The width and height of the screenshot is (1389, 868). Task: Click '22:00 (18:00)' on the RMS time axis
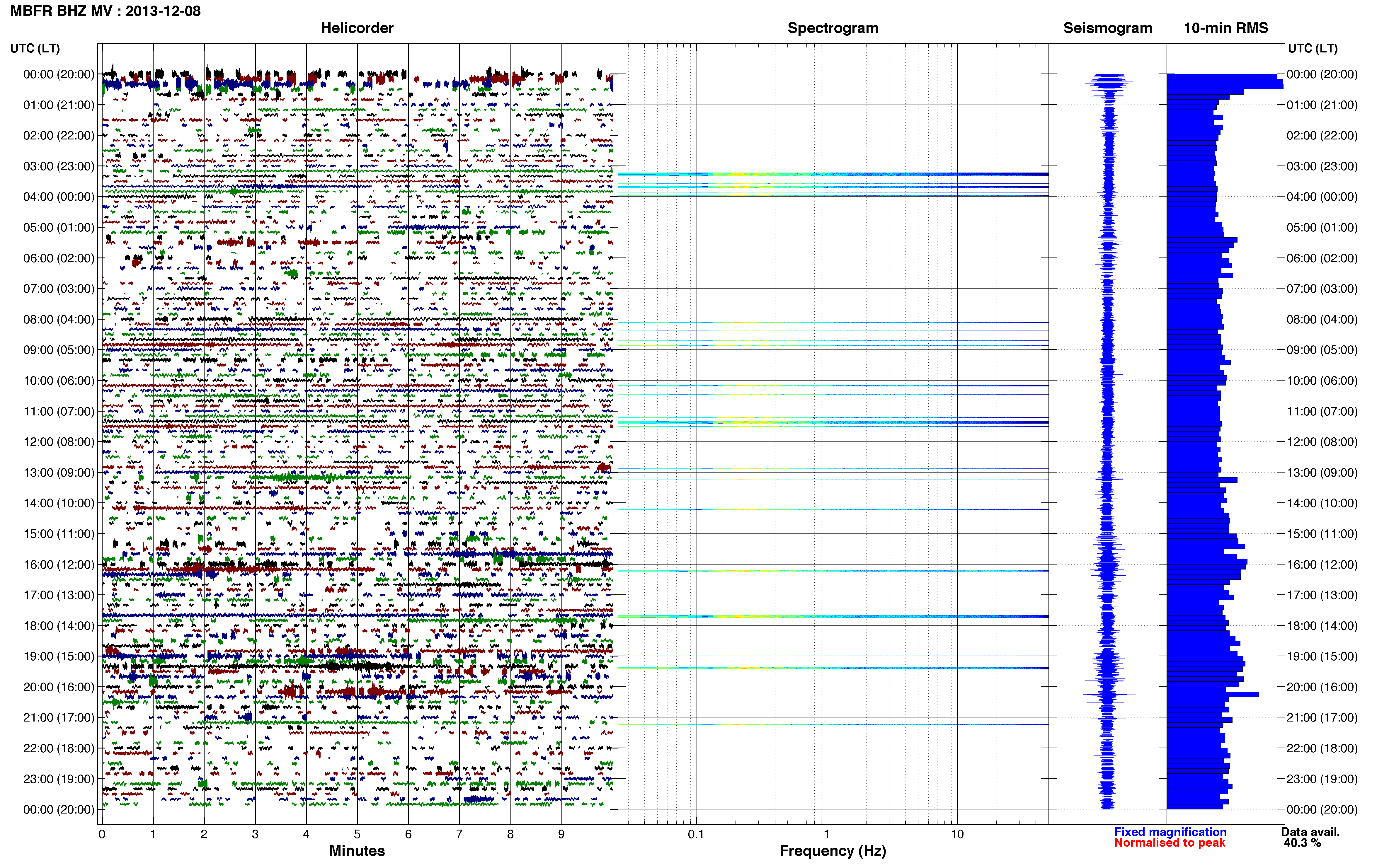1322,748
